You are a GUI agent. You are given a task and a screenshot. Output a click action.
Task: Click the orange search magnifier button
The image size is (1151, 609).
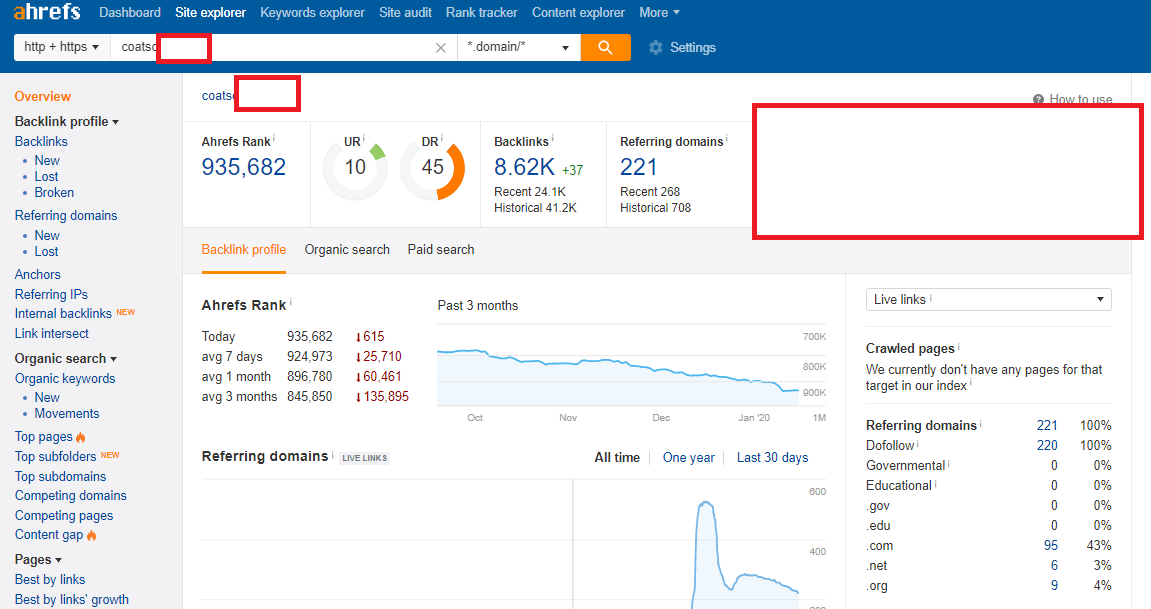[605, 47]
